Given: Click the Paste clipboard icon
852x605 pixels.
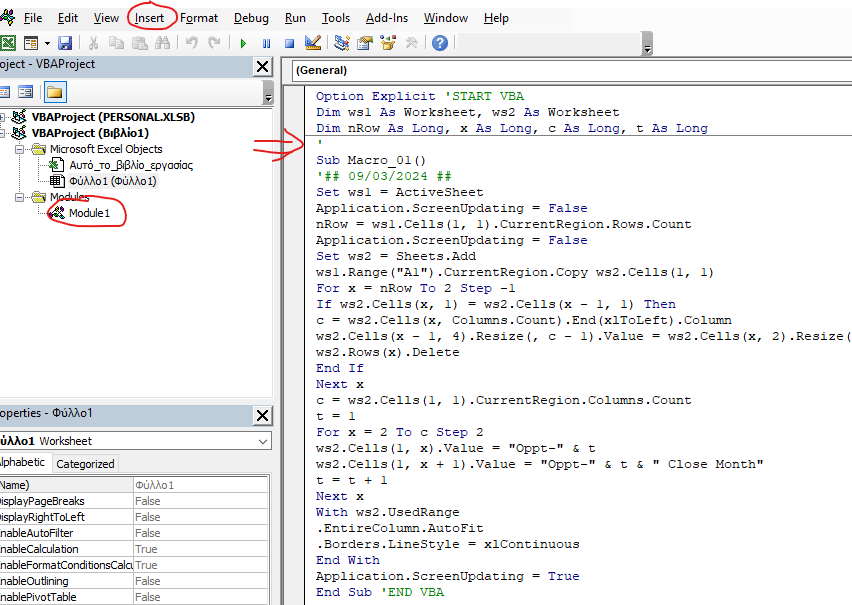Looking at the screenshot, I should click(140, 43).
